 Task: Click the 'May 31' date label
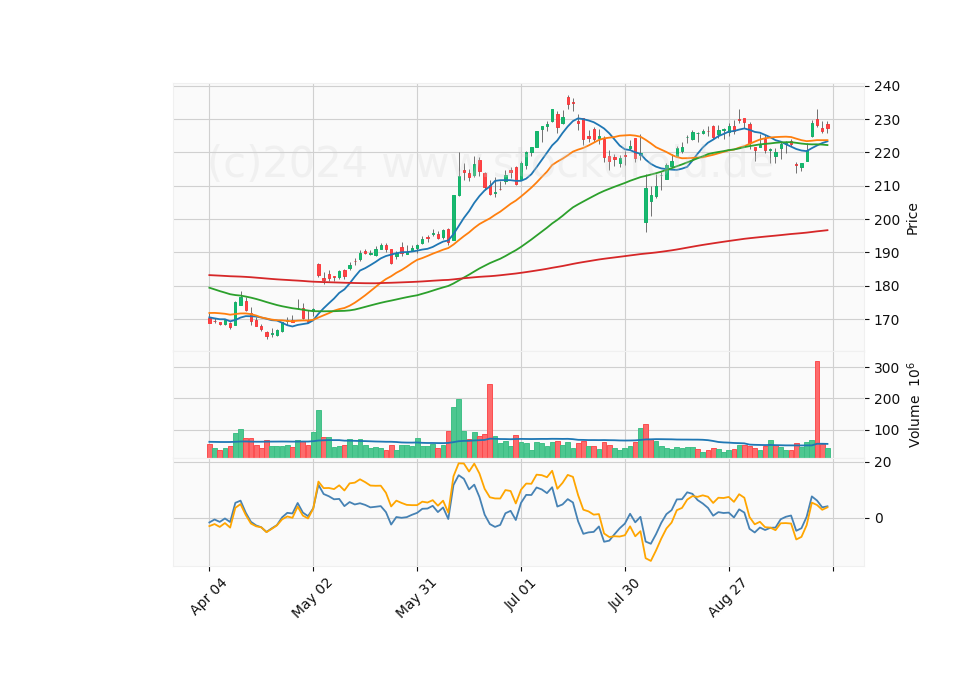pos(416,598)
